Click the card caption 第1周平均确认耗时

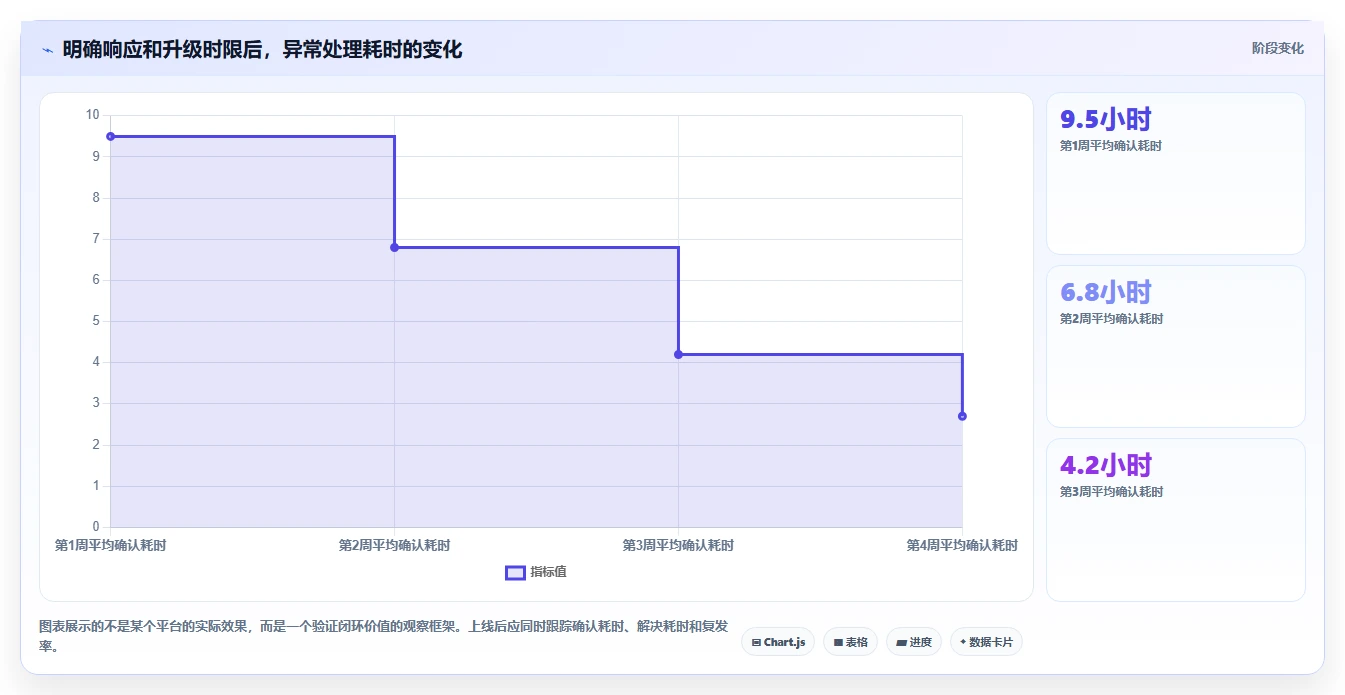[1111, 146]
